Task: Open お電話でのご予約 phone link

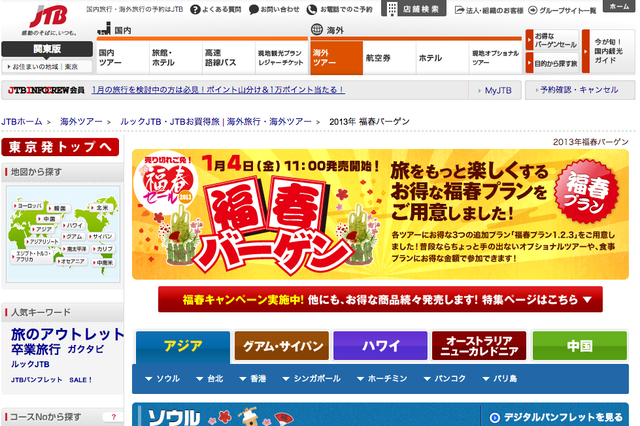Action: pyautogui.click(x=340, y=9)
